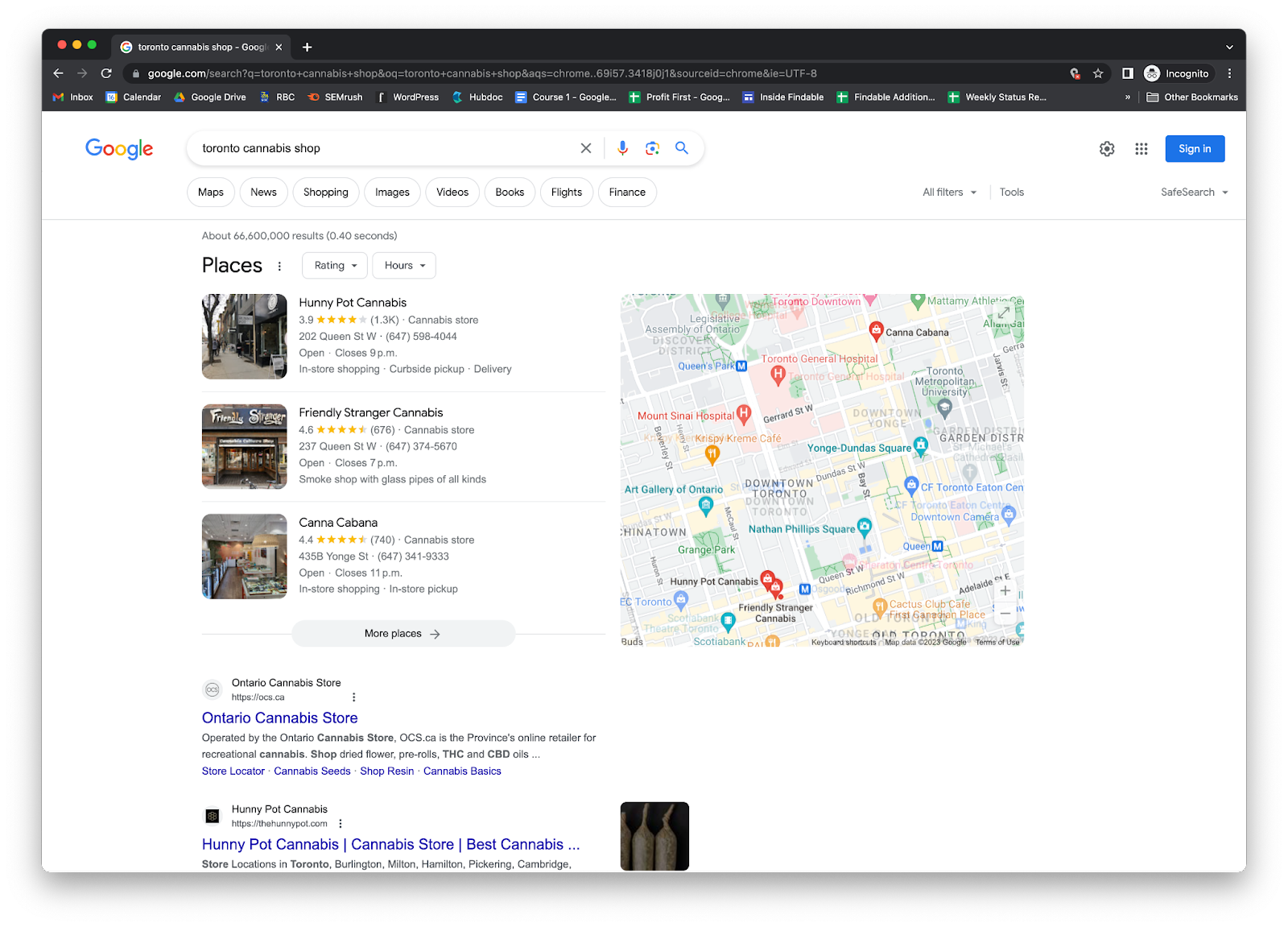Click the Canna Cabana map pin
Viewport: 1288px width, 927px height.
coord(876,329)
